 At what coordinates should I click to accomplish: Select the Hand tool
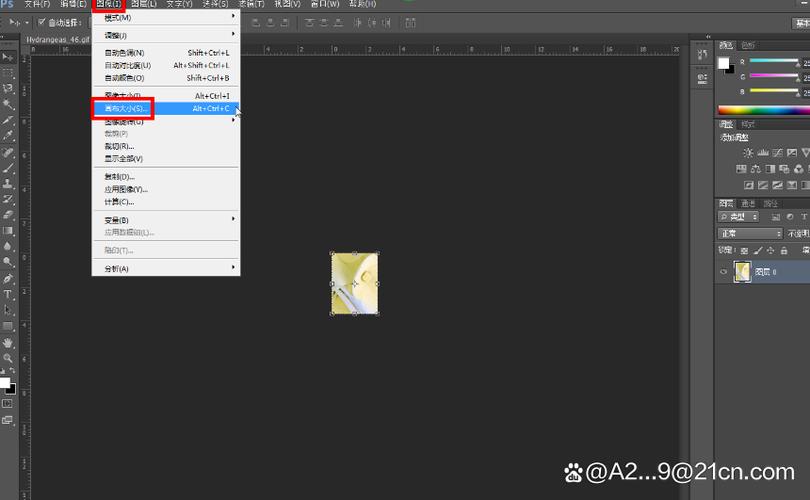coord(8,342)
